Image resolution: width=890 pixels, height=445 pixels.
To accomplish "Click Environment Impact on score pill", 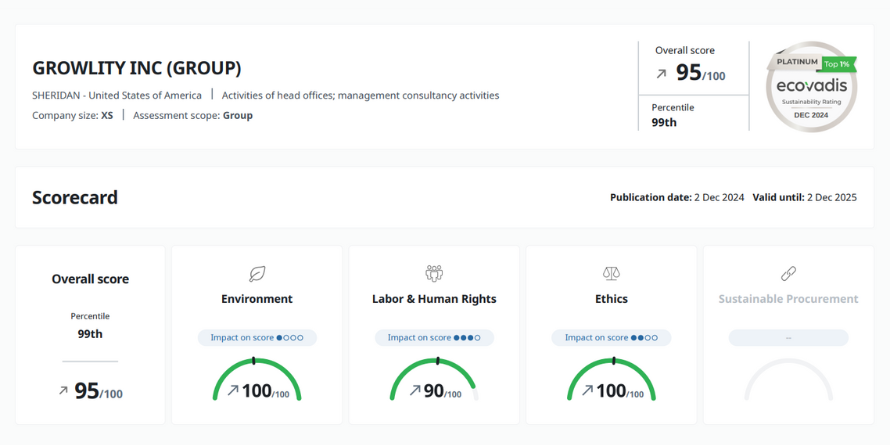I will (257, 338).
